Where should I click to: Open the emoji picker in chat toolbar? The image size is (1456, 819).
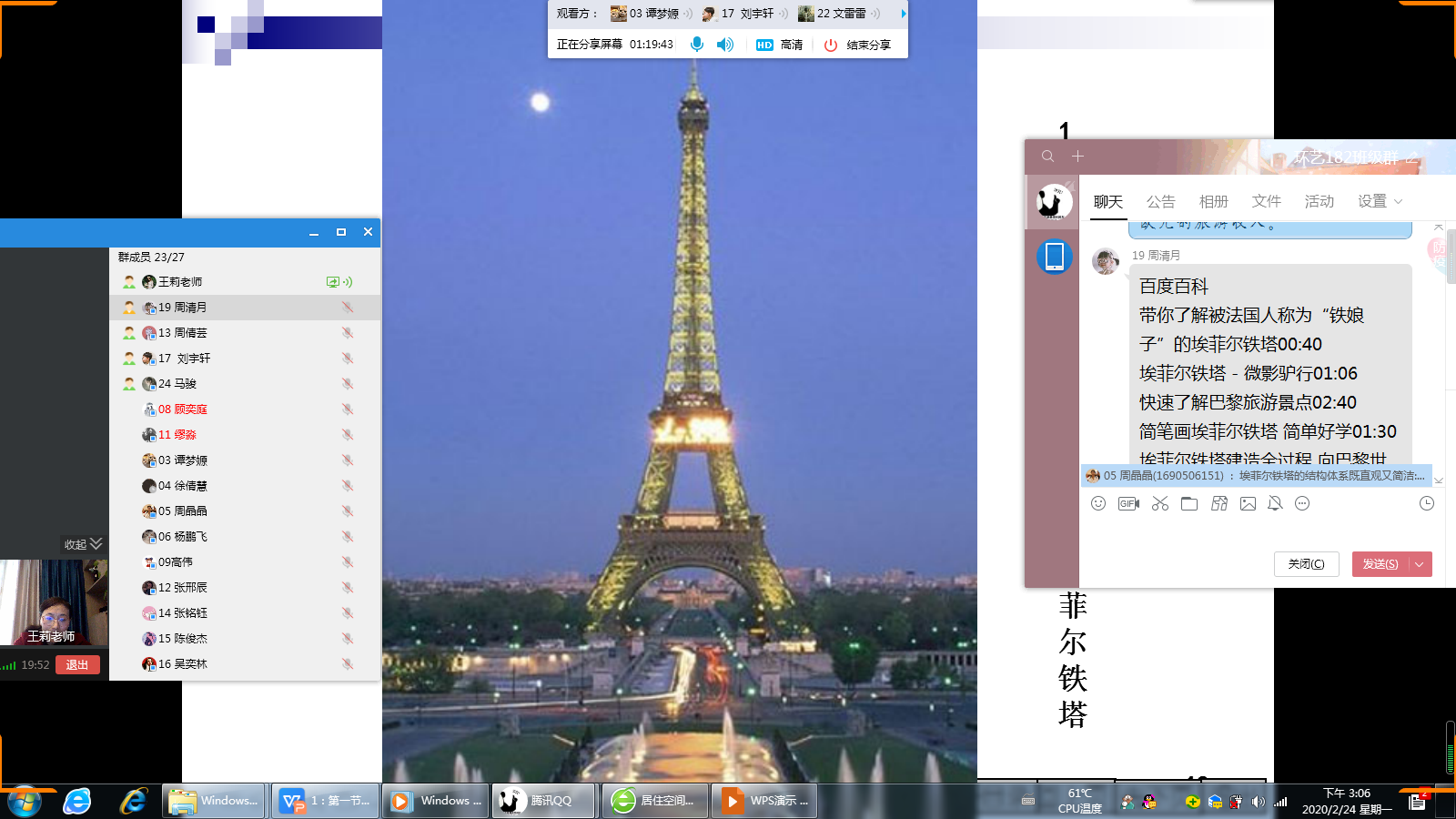click(x=1098, y=503)
